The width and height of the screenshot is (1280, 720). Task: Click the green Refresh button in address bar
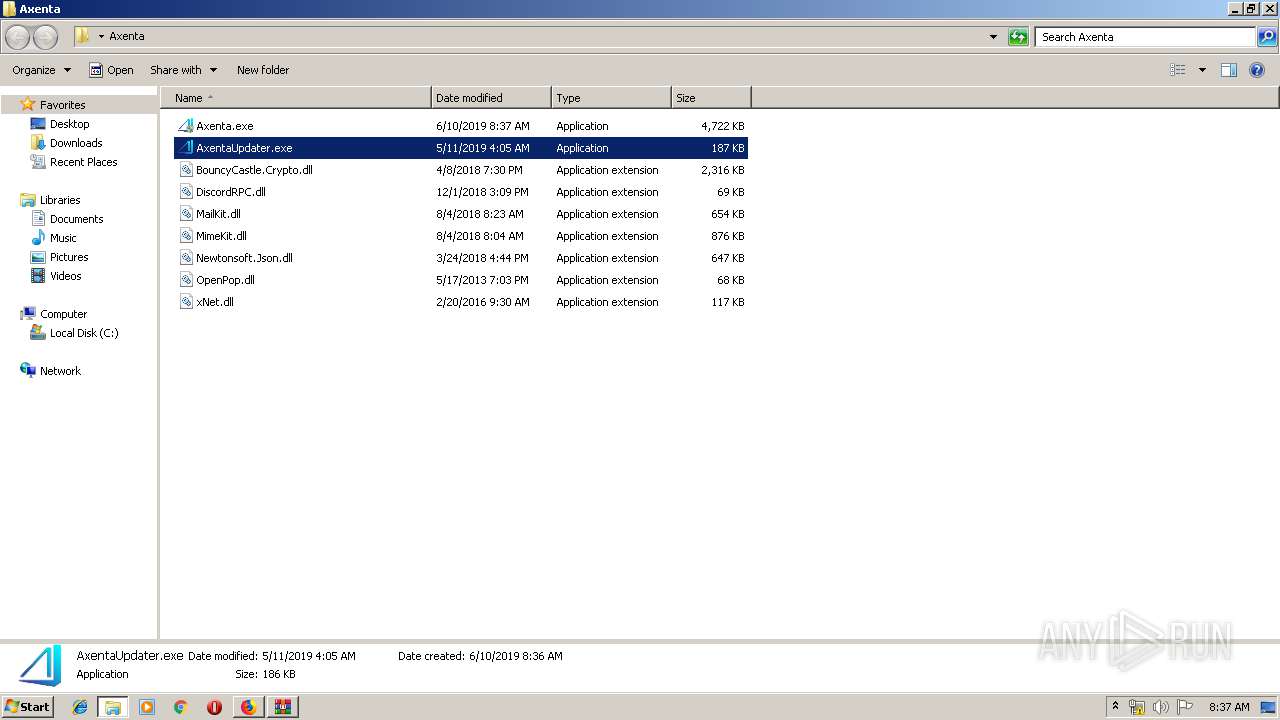coord(1018,37)
